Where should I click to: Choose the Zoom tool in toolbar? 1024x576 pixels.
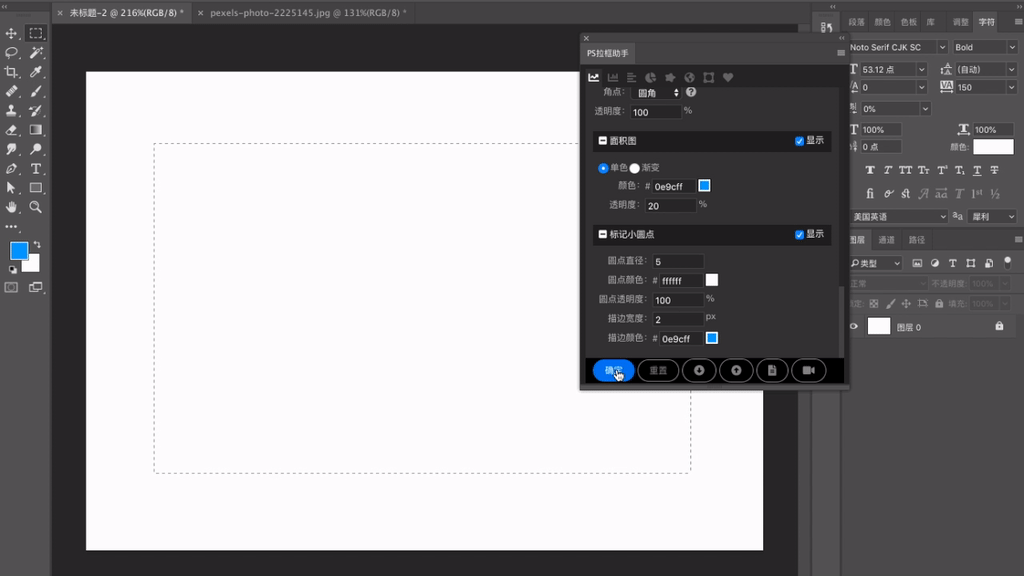(36, 207)
